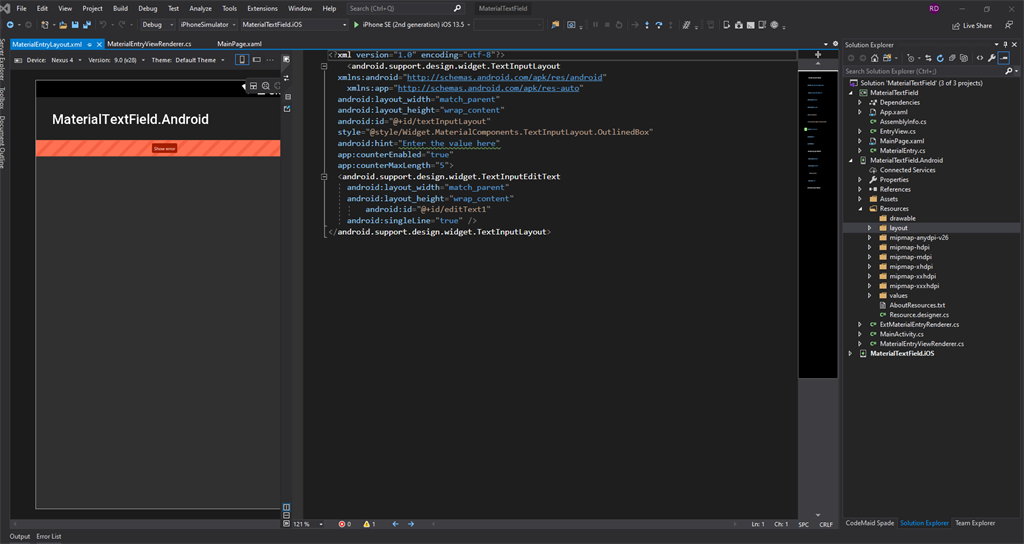
Task: Click the Open File toolbar icon
Action: point(63,24)
